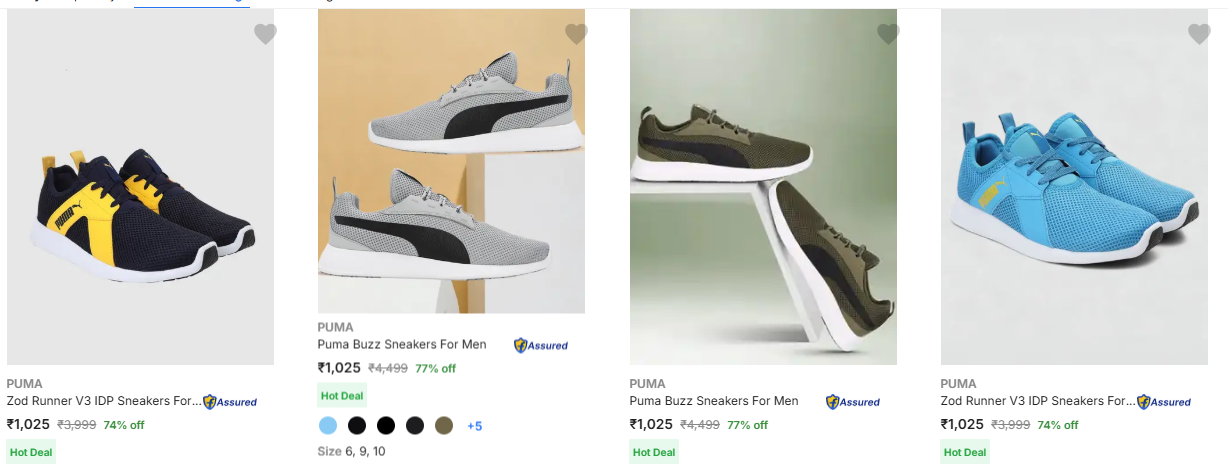Click Assured badge beside grey Puma Buzz title
This screenshot has width=1228, height=471.
pos(541,345)
